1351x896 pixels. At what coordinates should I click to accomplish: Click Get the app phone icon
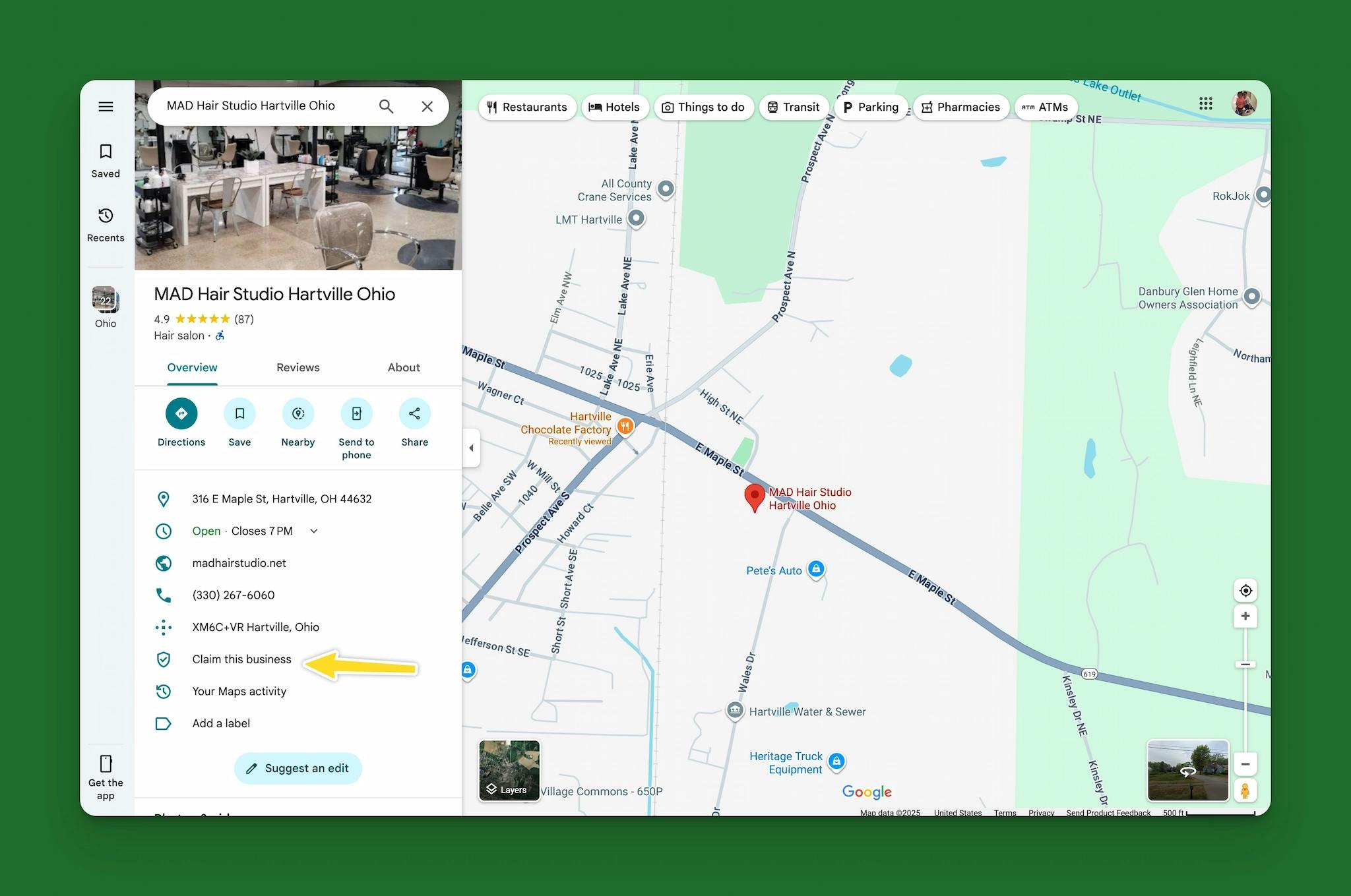coord(106,763)
